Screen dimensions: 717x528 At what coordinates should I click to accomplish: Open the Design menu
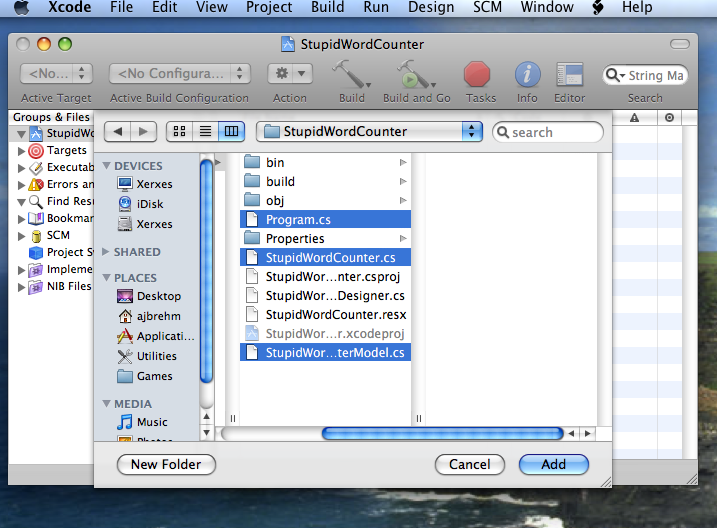coord(431,8)
